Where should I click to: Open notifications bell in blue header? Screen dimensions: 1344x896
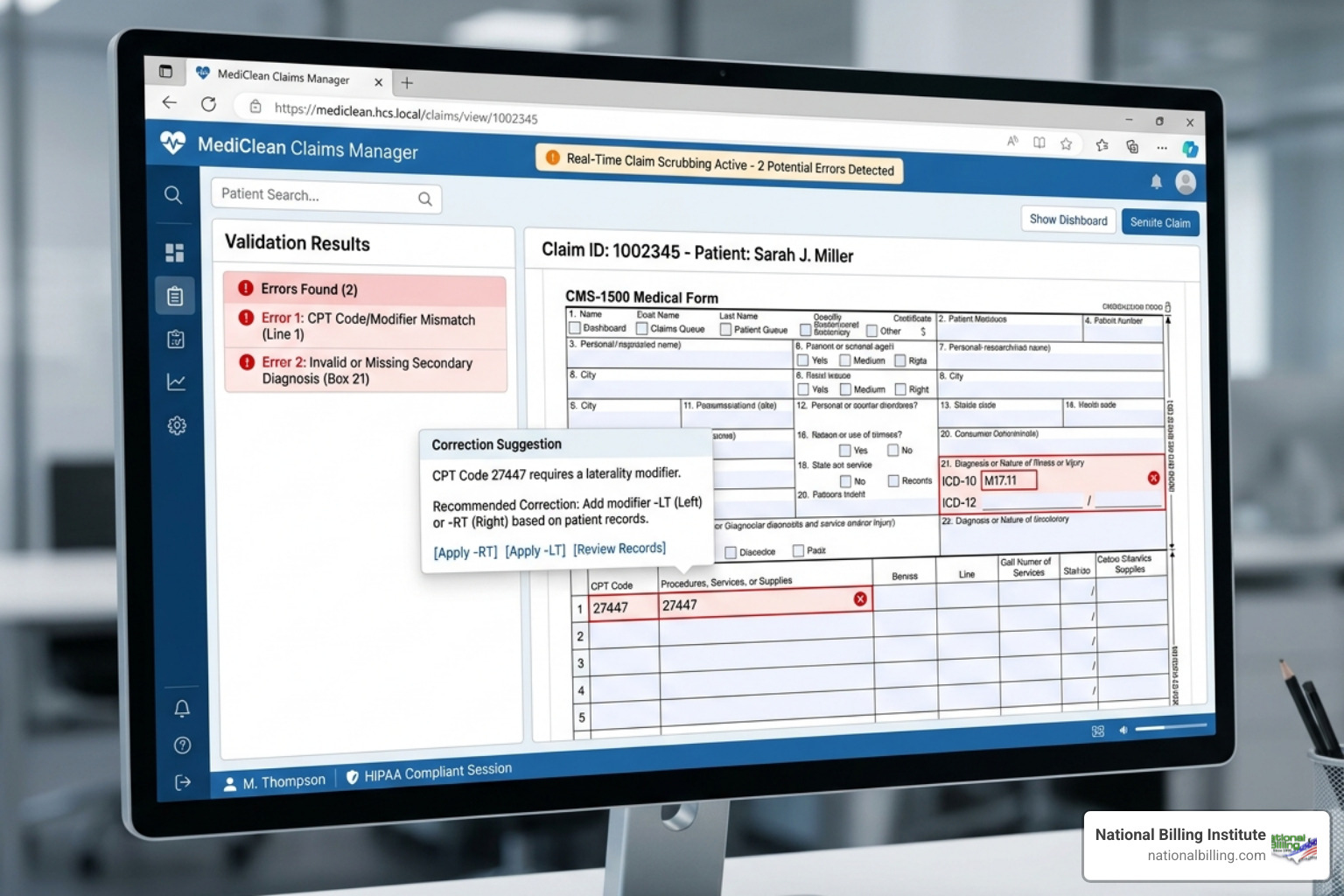click(x=1156, y=181)
